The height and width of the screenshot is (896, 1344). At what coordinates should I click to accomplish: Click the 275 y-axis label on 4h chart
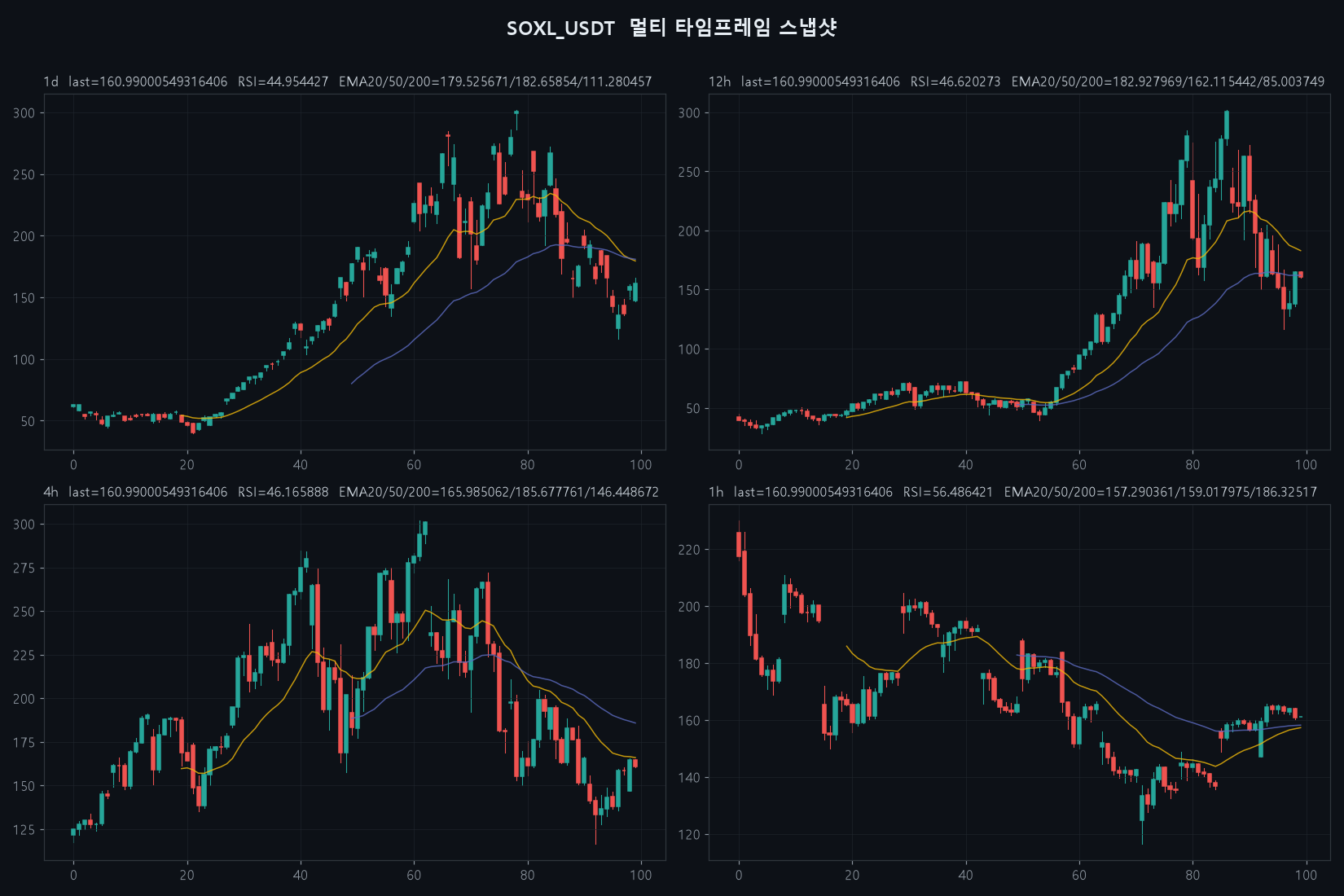coord(24,568)
